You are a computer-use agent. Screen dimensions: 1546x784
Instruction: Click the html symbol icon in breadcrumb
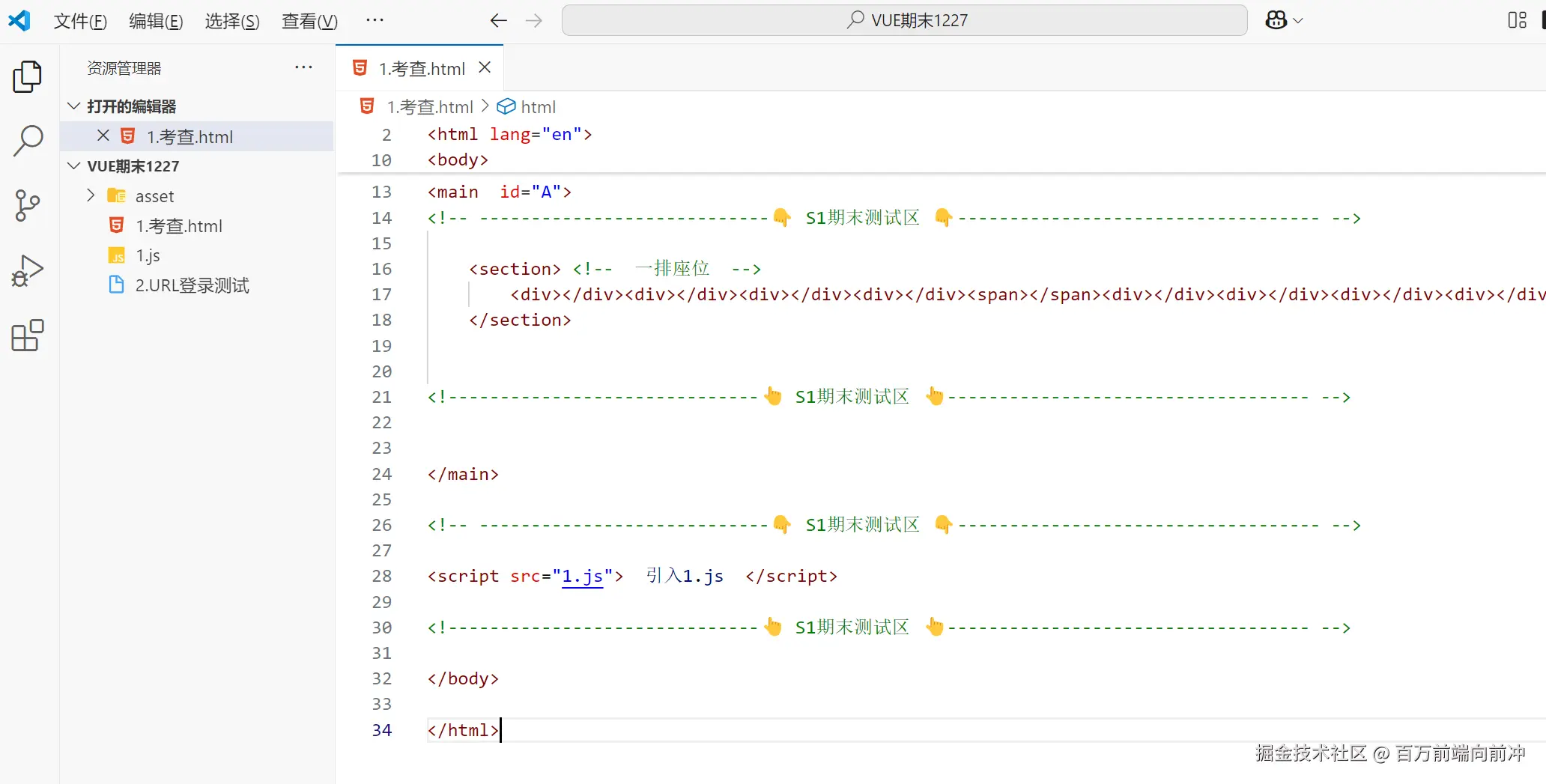(506, 106)
